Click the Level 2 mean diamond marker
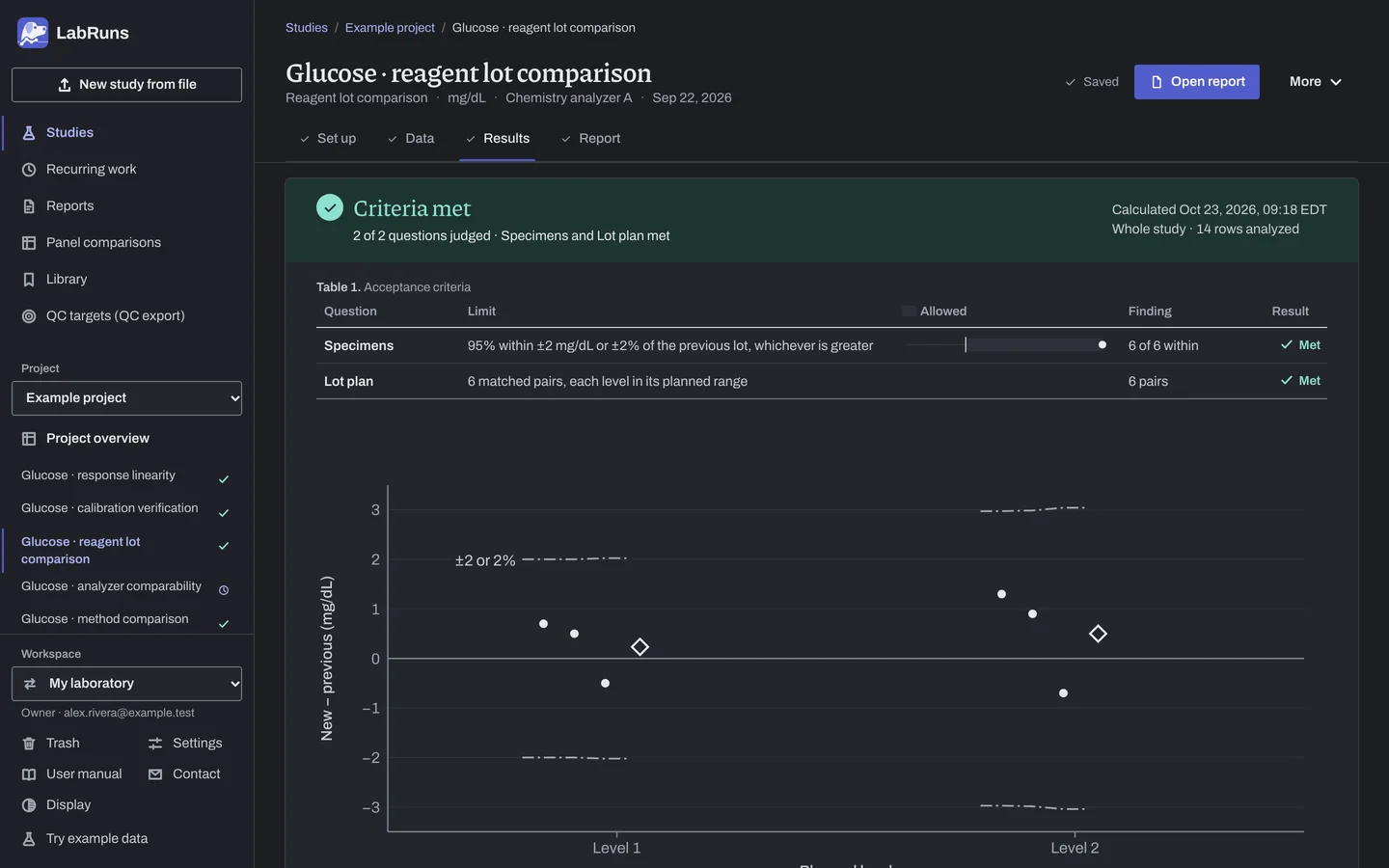 click(x=1098, y=634)
